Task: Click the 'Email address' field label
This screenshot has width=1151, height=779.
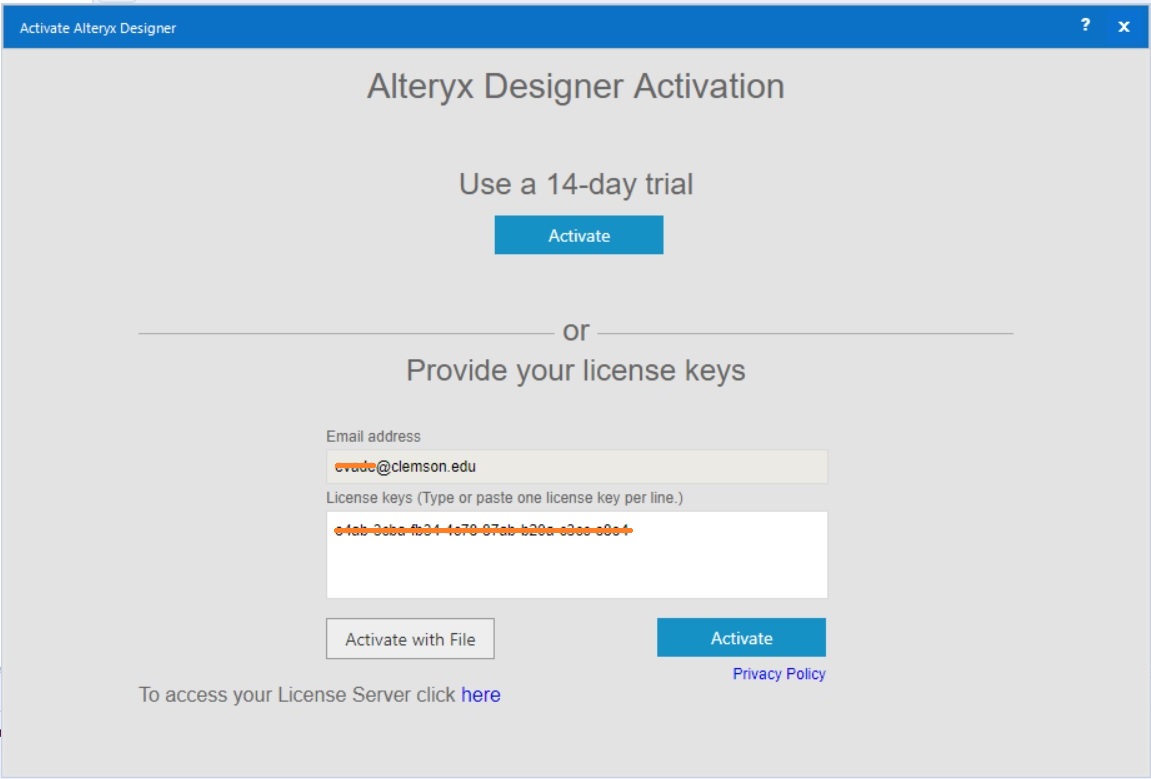Action: pos(373,436)
